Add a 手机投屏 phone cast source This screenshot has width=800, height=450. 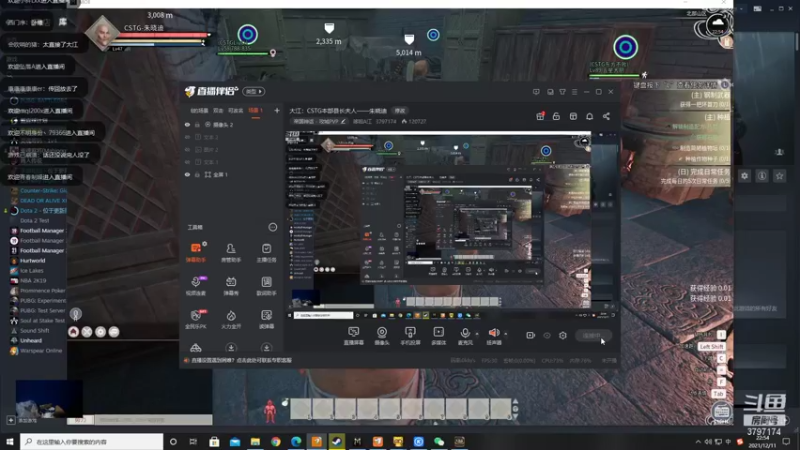click(x=410, y=336)
